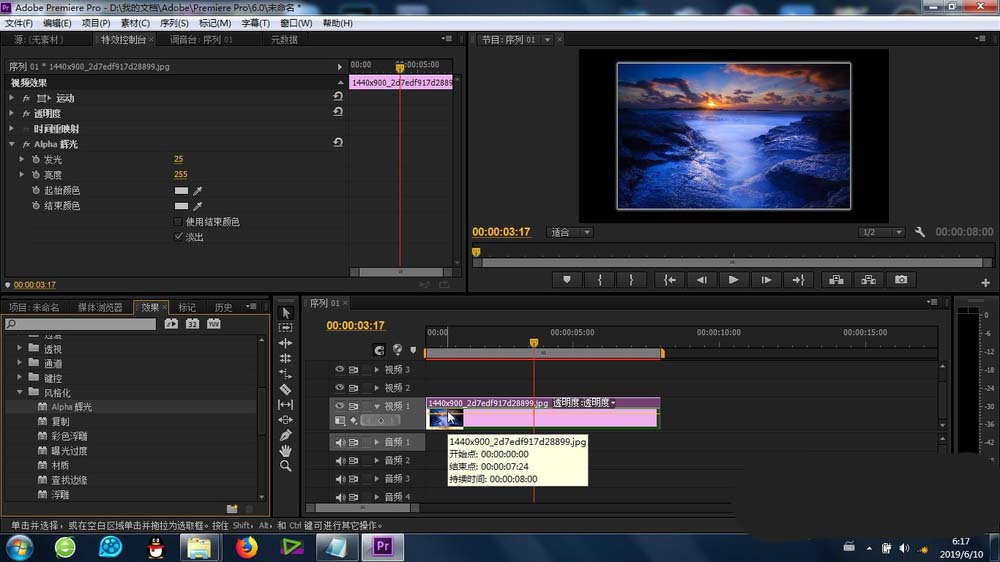Reset the 运动 effect
This screenshot has width=1000, height=562.
coord(338,96)
